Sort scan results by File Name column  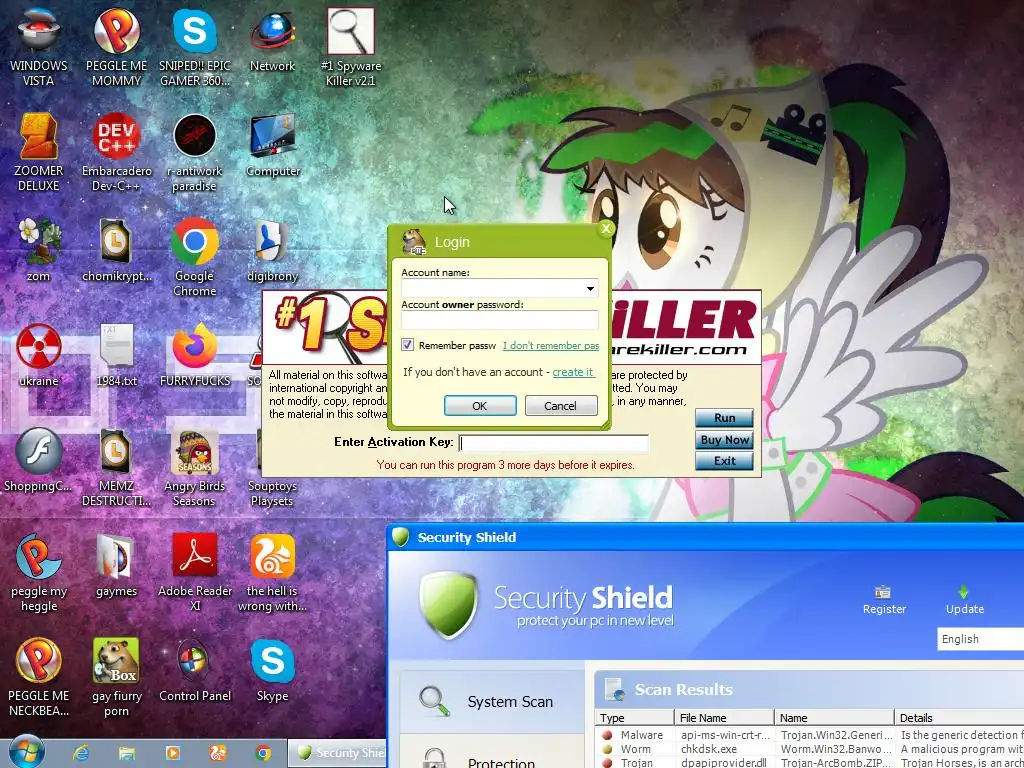[724, 718]
